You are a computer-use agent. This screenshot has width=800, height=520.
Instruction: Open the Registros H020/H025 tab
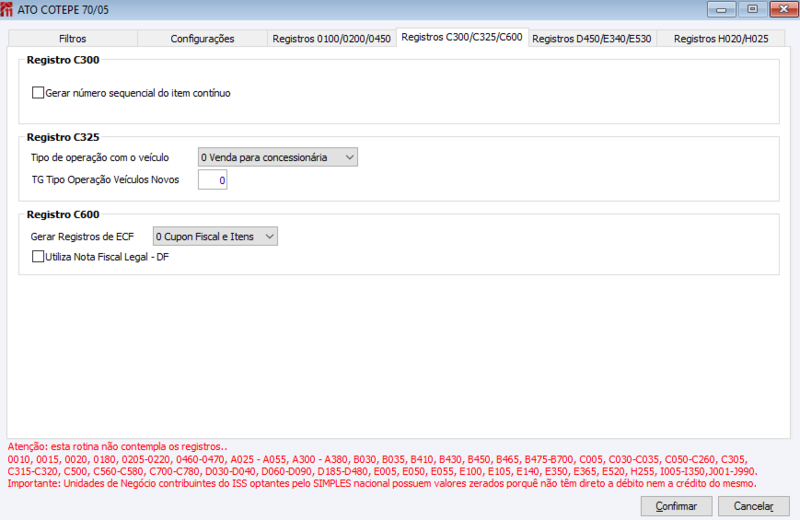click(x=720, y=39)
